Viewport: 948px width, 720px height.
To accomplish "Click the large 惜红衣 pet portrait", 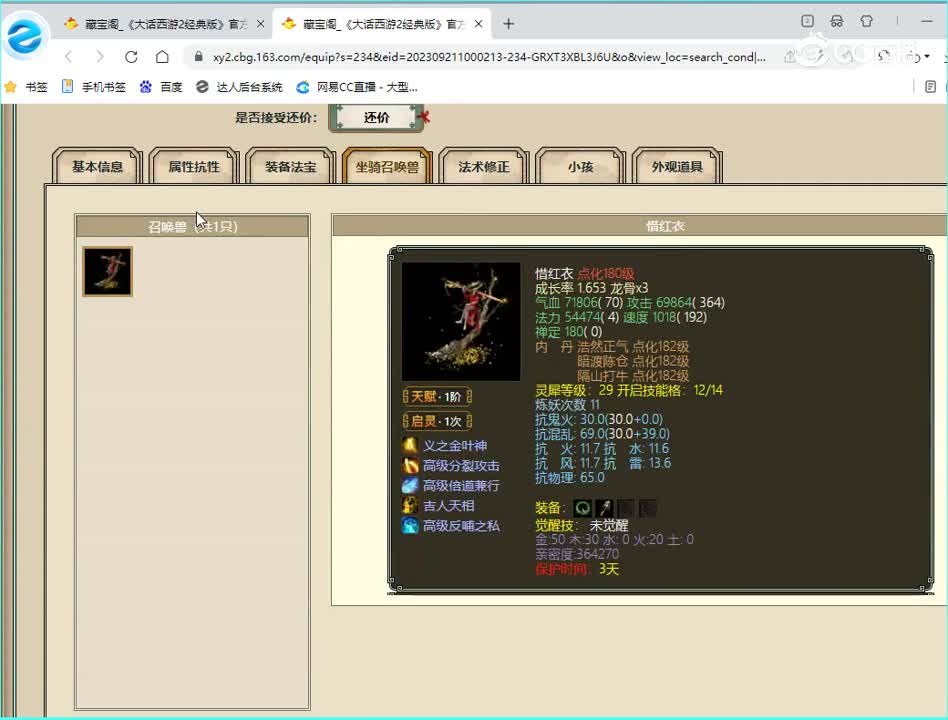I will 461,322.
